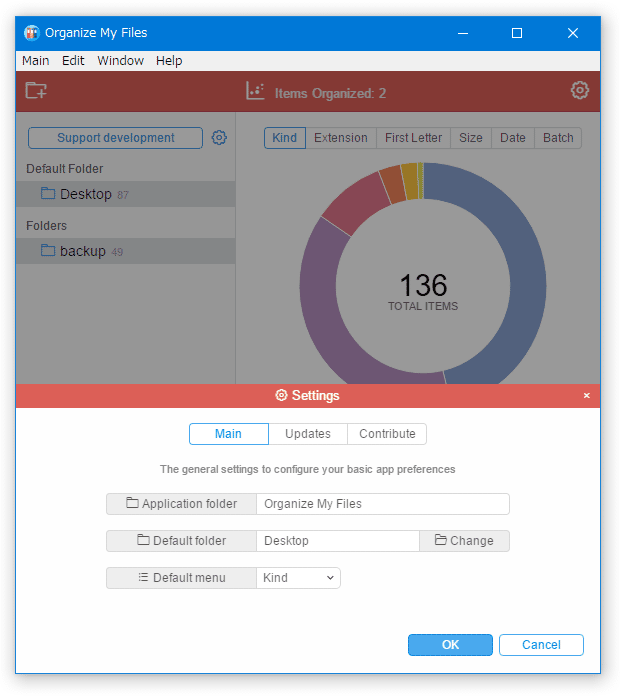Switch to the Updates settings tab

coord(308,434)
